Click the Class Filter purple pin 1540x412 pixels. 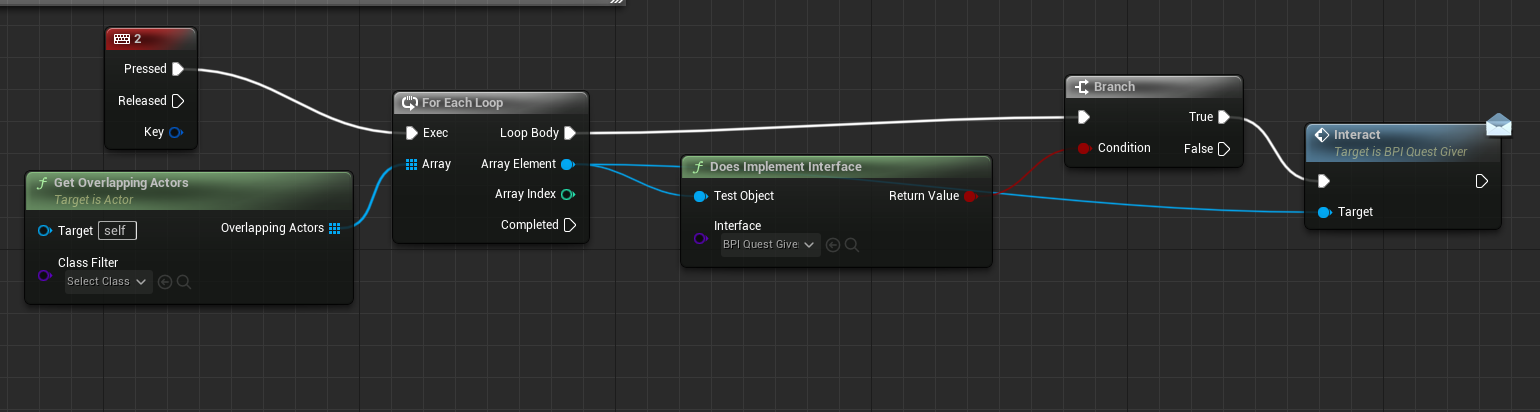point(44,275)
